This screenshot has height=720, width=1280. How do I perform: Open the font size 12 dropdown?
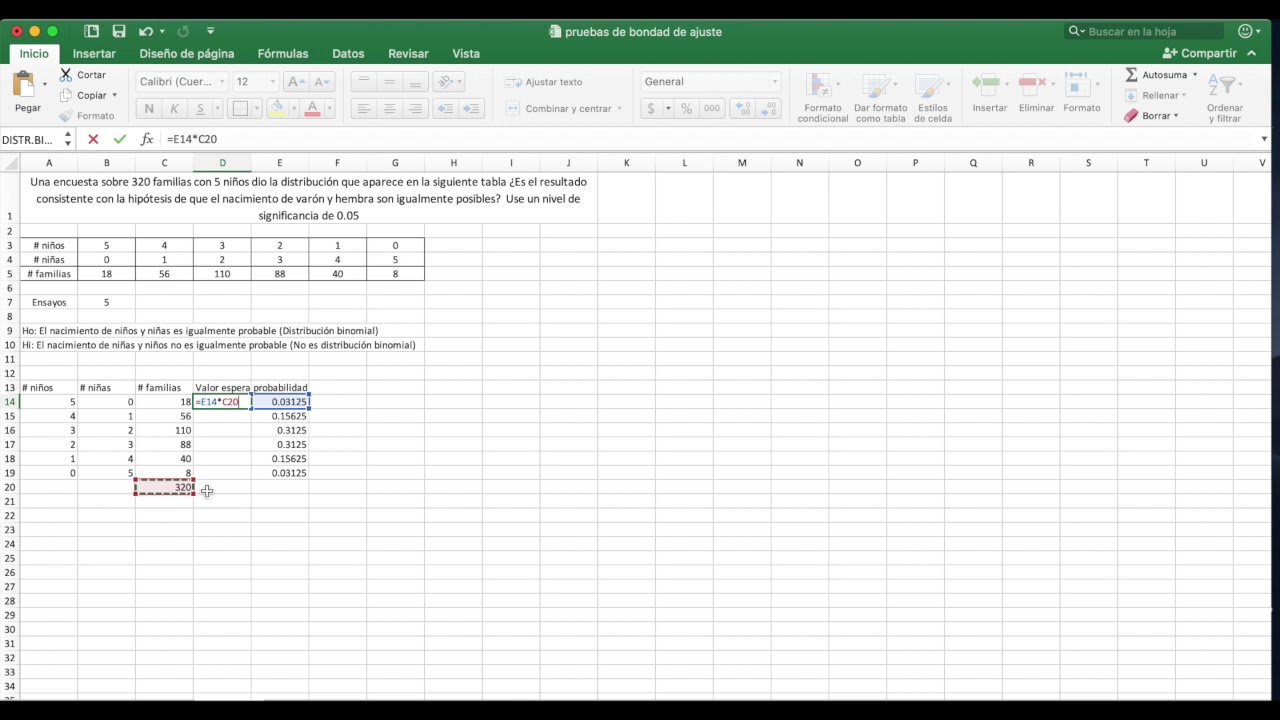point(272,82)
